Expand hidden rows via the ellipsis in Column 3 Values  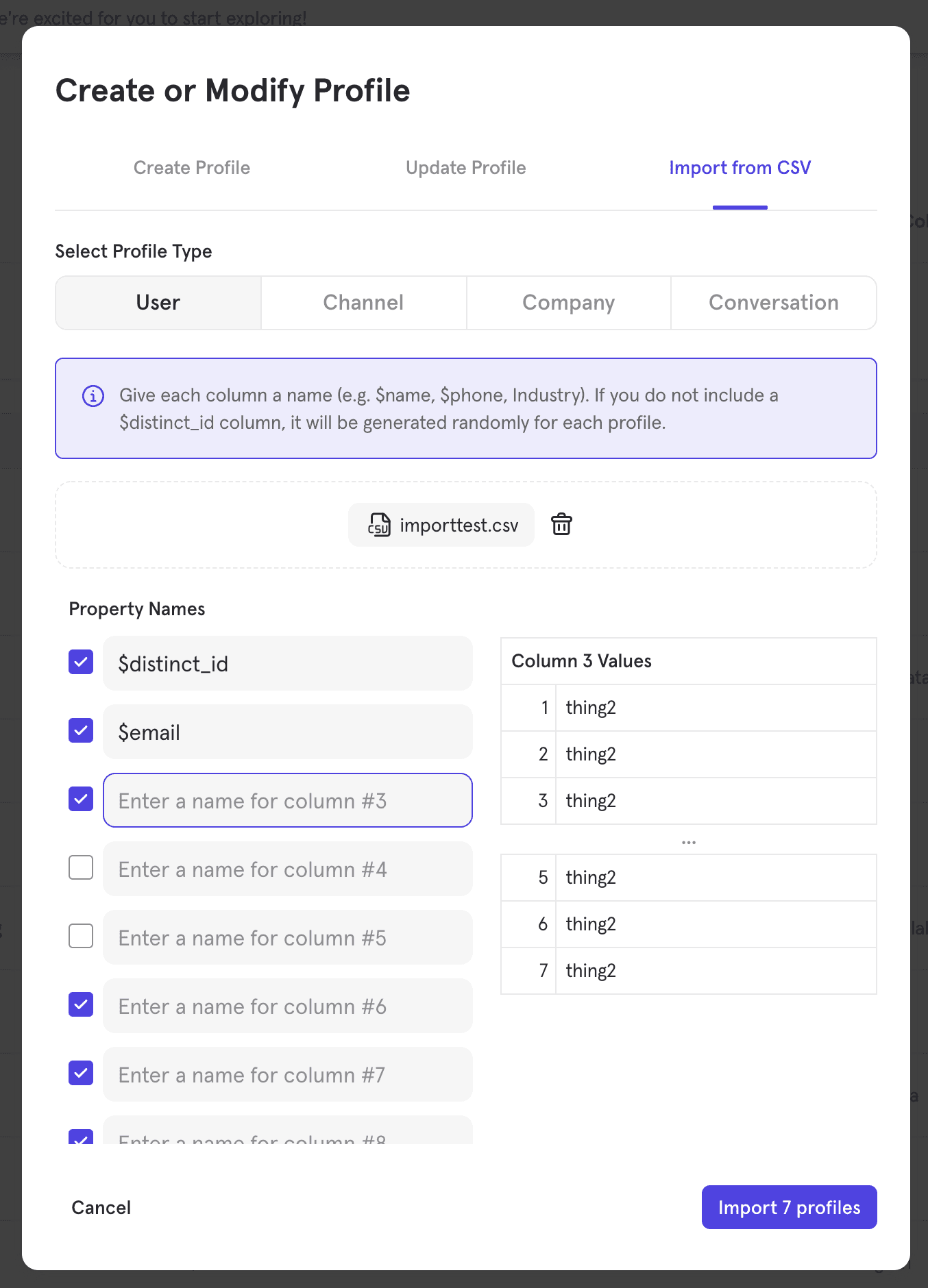click(x=688, y=842)
